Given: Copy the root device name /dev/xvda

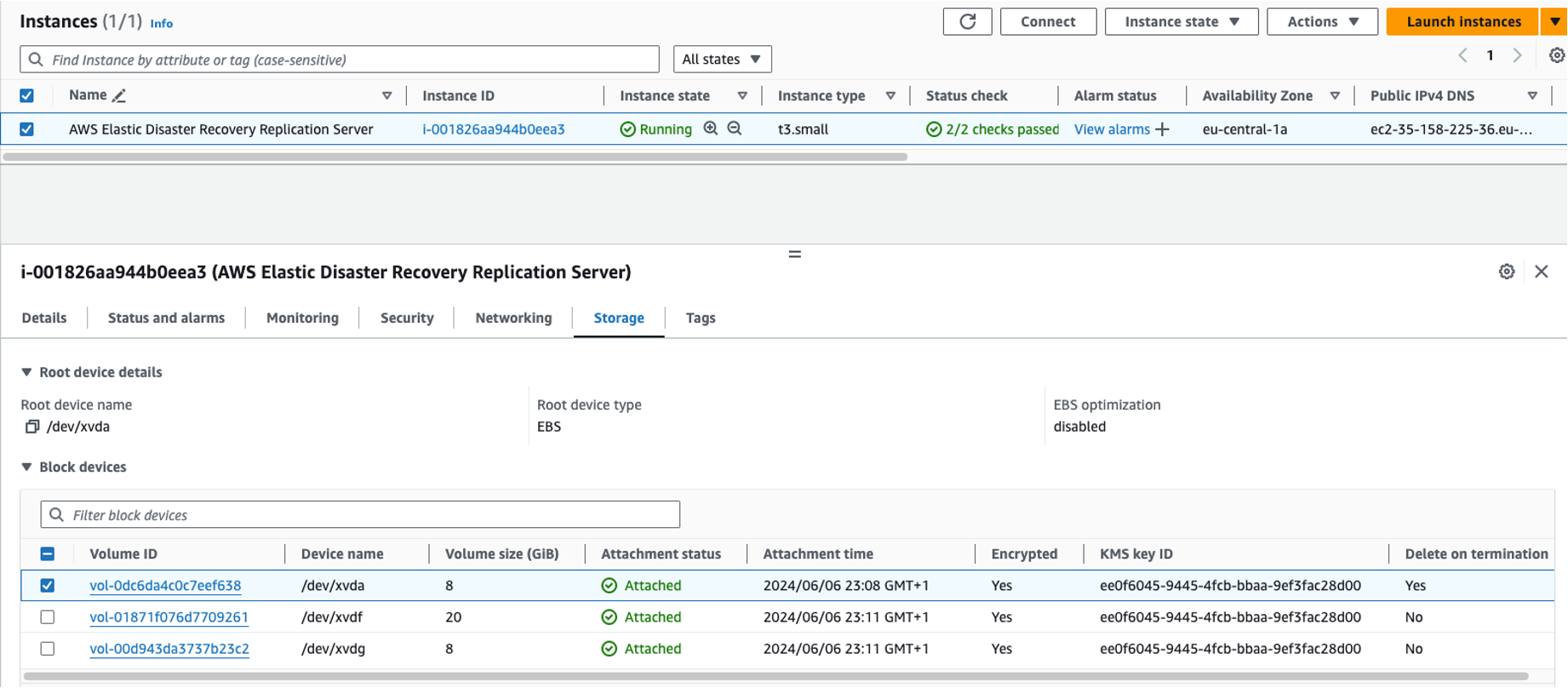Looking at the screenshot, I should coord(32,427).
